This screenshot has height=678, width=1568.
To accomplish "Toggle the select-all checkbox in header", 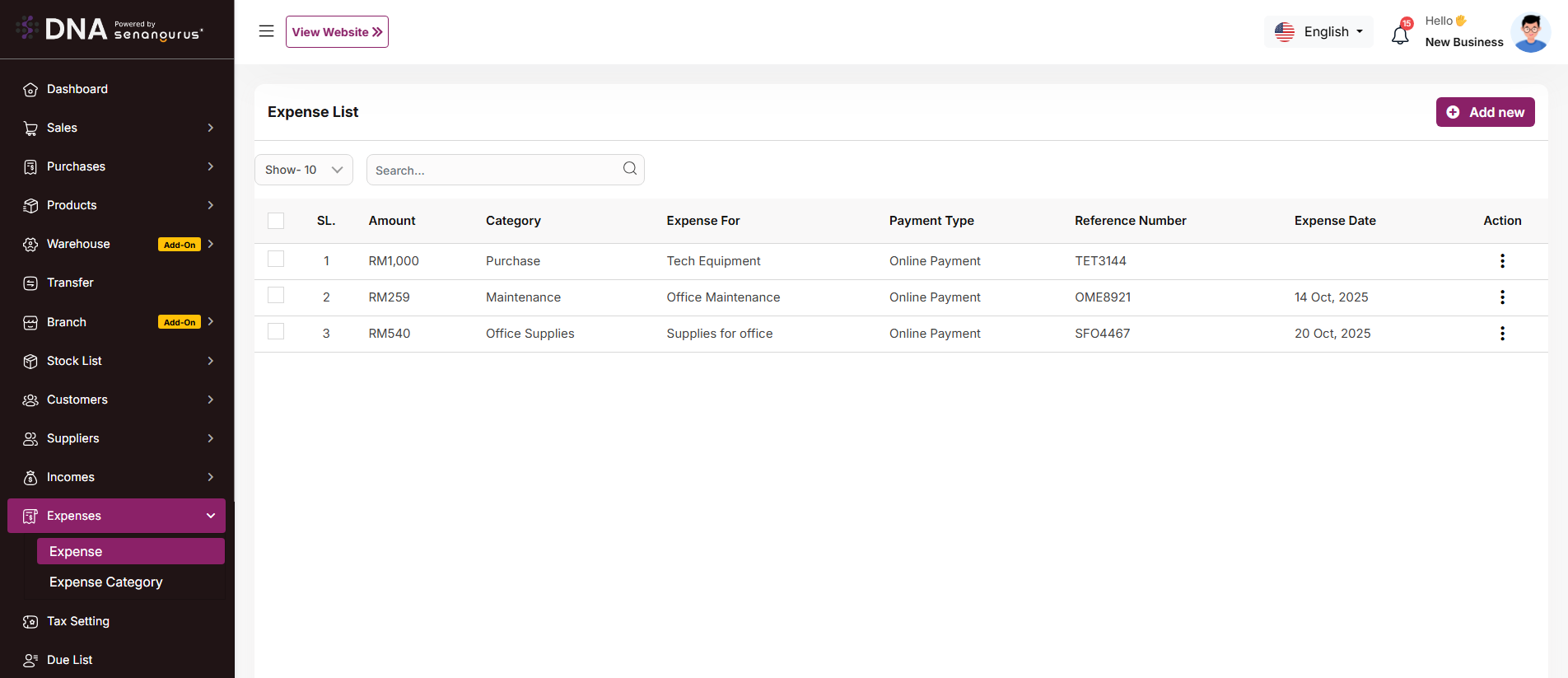I will [x=276, y=221].
